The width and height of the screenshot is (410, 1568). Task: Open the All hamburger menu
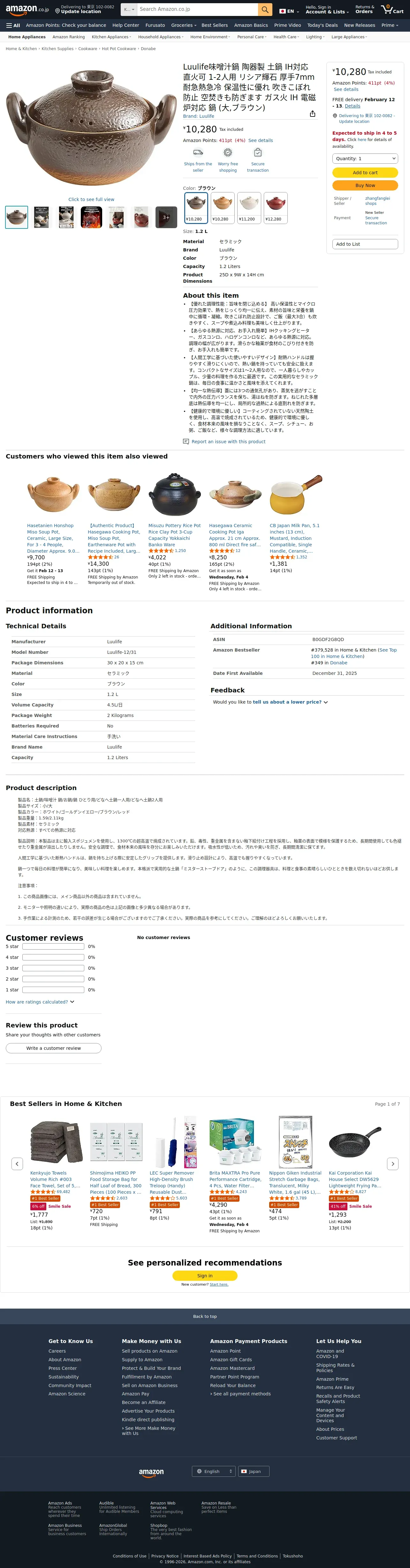pyautogui.click(x=13, y=26)
